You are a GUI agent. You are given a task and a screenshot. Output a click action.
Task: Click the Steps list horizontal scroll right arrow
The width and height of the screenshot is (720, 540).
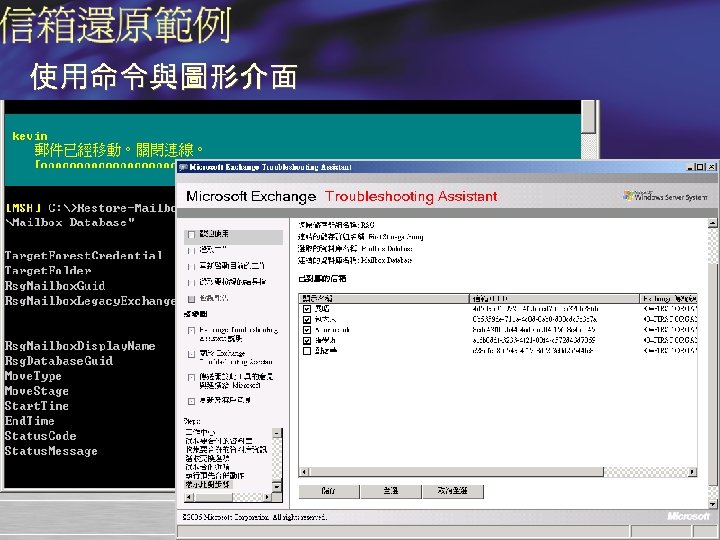tap(267, 497)
